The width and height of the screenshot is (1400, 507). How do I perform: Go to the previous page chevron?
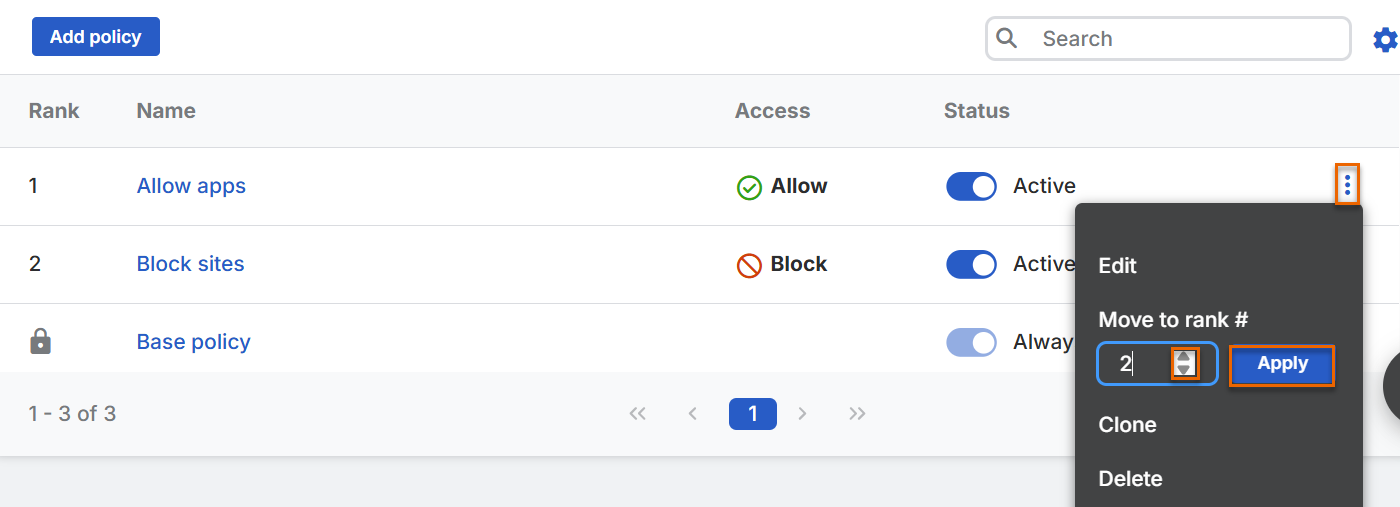[x=692, y=414]
